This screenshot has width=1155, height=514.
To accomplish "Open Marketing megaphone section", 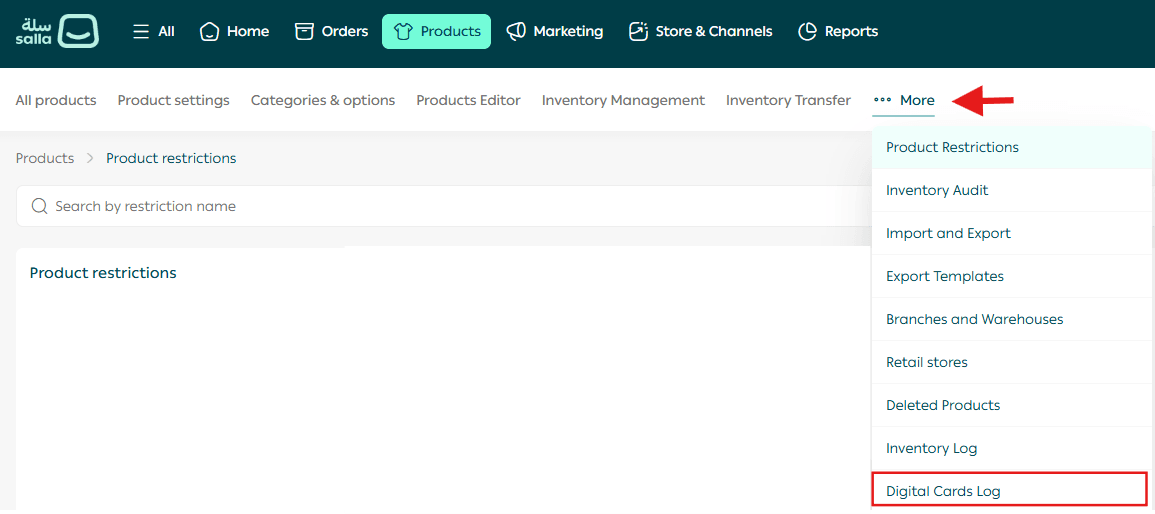I will pyautogui.click(x=555, y=31).
